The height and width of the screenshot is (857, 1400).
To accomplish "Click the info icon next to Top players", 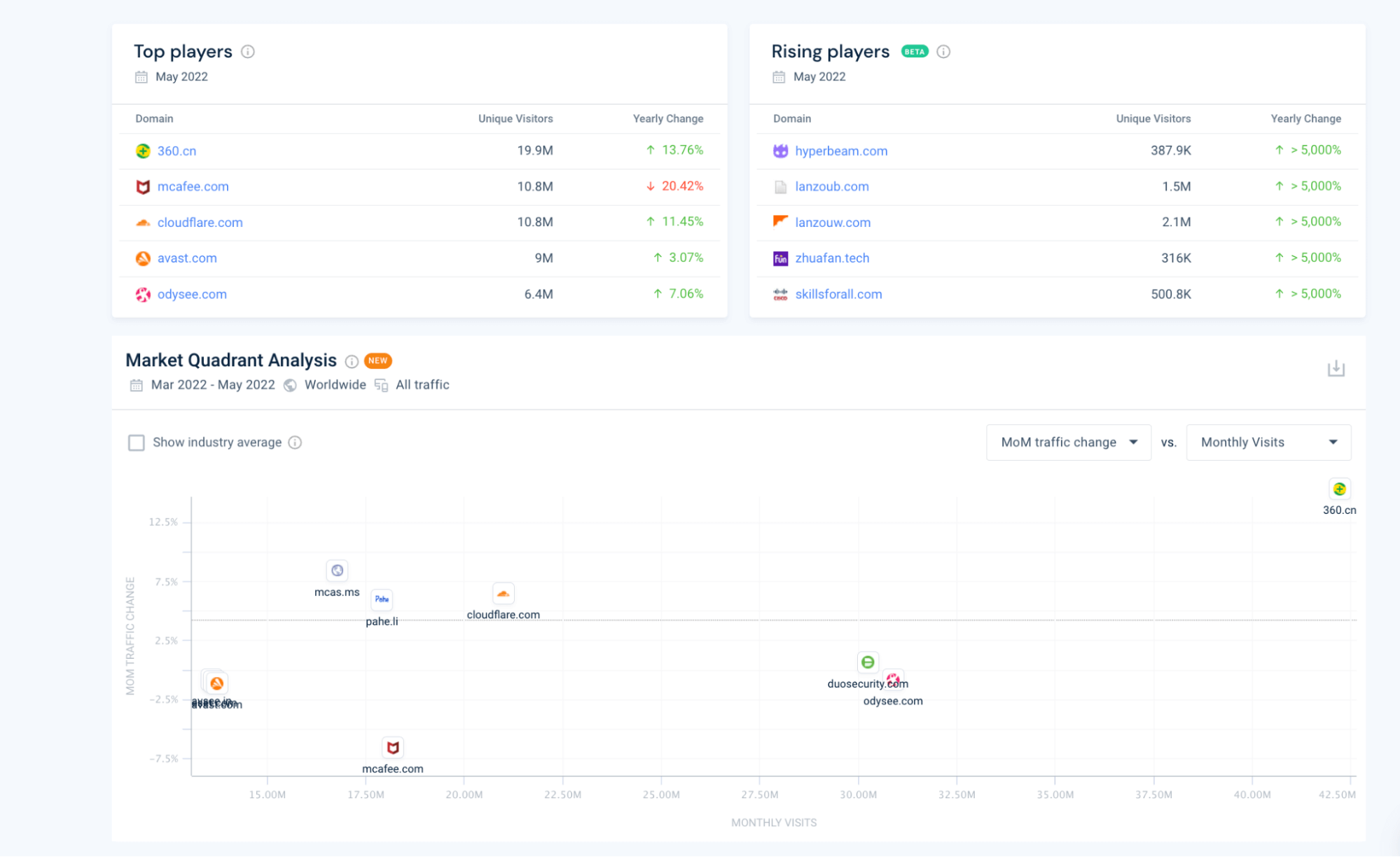I will point(248,52).
